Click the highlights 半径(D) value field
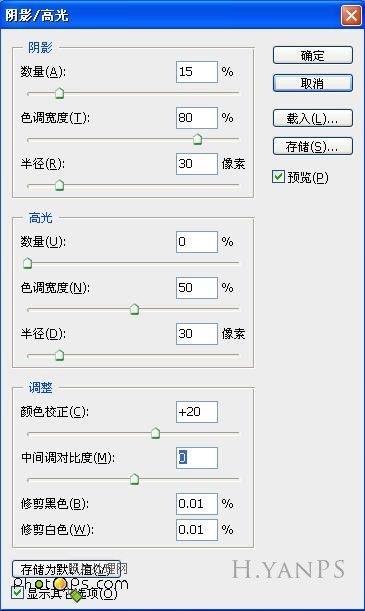This screenshot has width=365, height=611. pos(197,334)
